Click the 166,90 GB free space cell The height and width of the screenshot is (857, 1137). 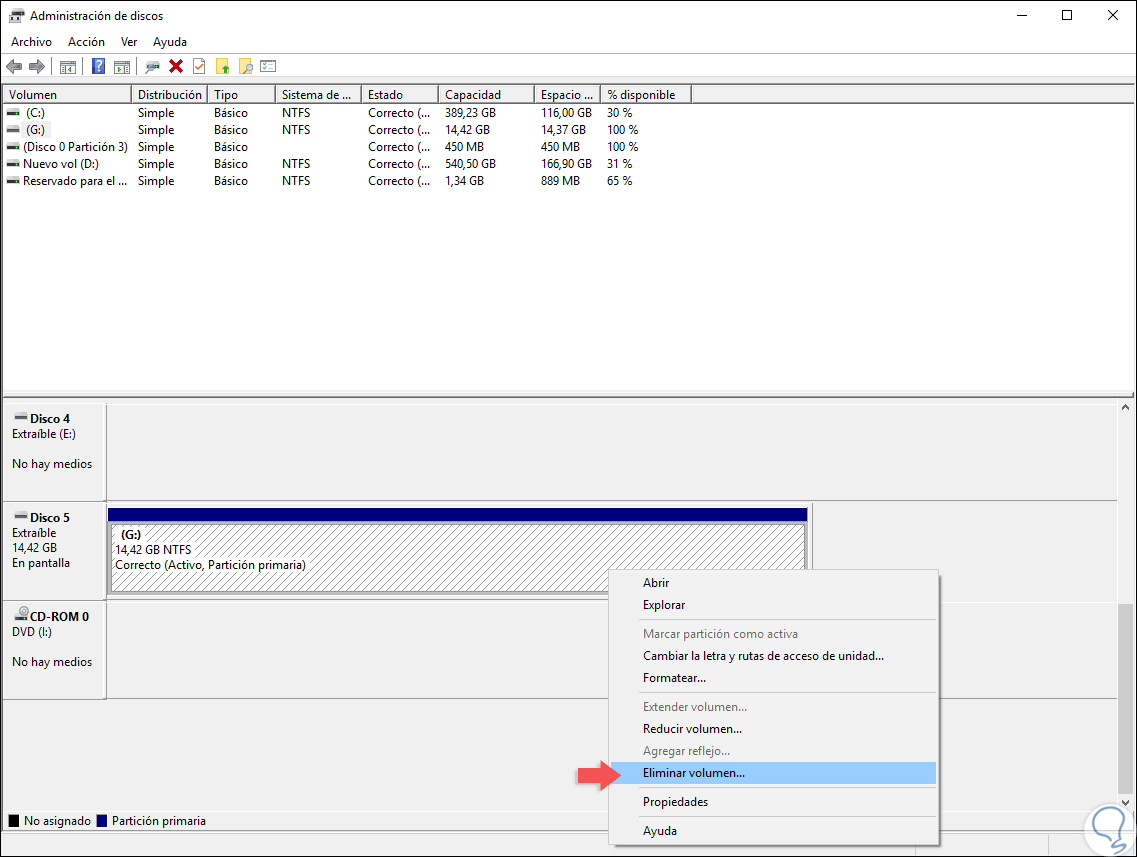pos(566,164)
